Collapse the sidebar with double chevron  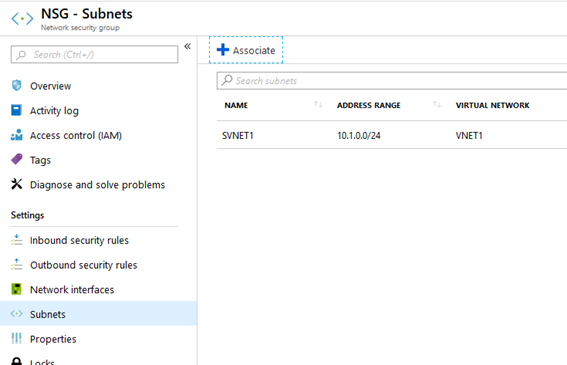point(187,46)
